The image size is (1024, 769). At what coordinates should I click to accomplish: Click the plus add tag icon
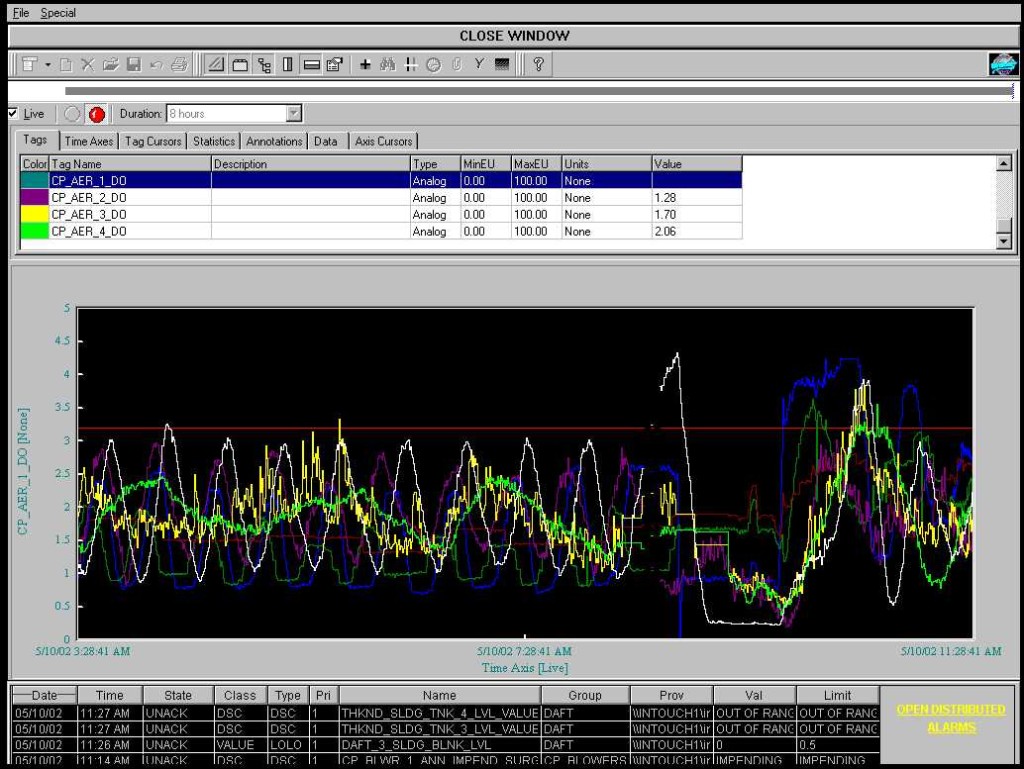click(x=365, y=65)
